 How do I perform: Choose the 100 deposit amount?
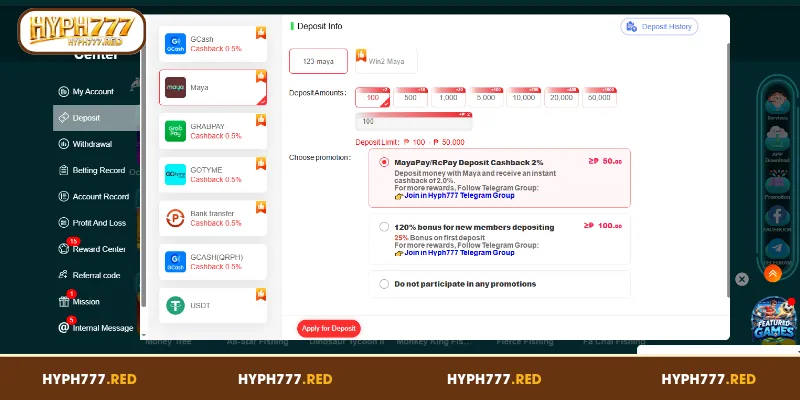(x=372, y=97)
